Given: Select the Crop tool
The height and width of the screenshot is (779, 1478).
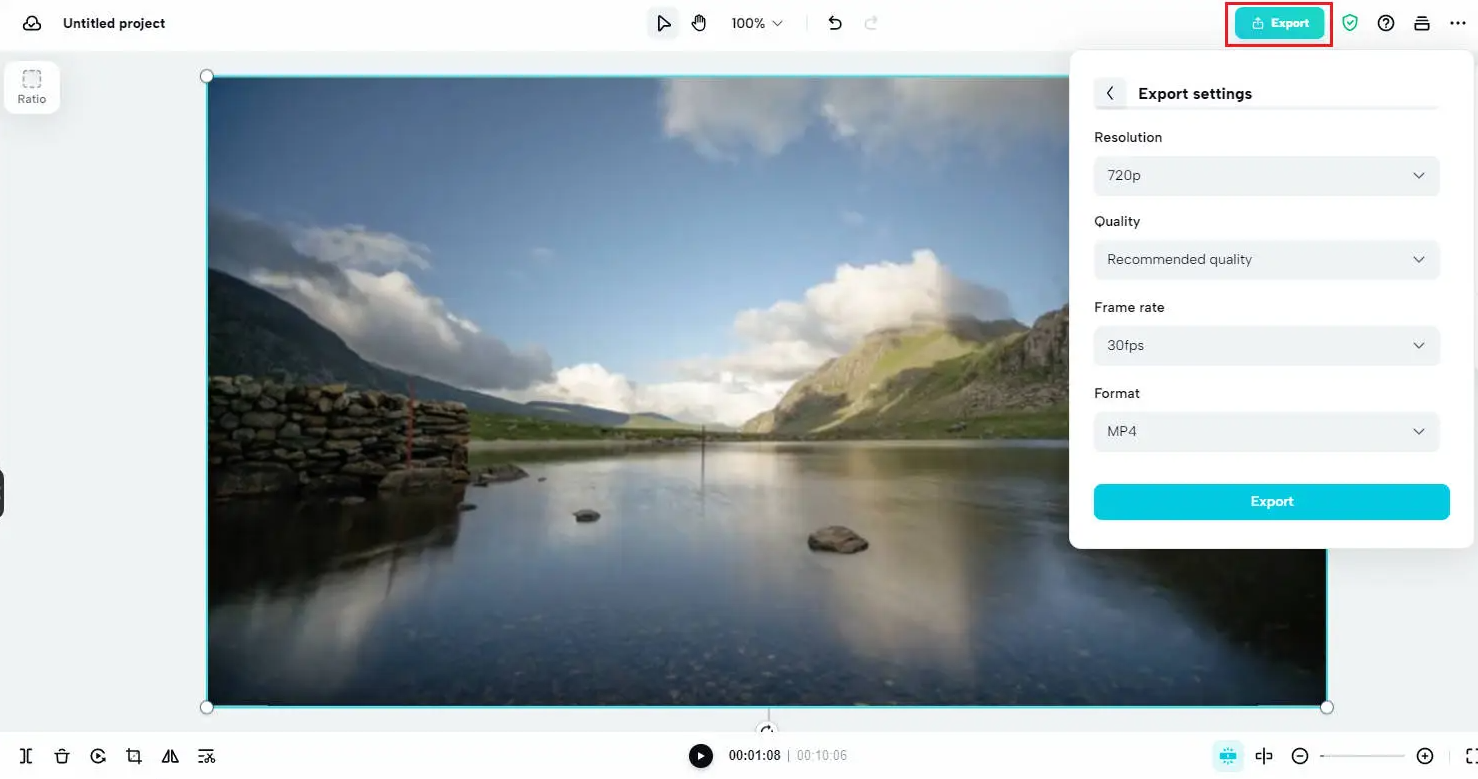Looking at the screenshot, I should coord(134,756).
